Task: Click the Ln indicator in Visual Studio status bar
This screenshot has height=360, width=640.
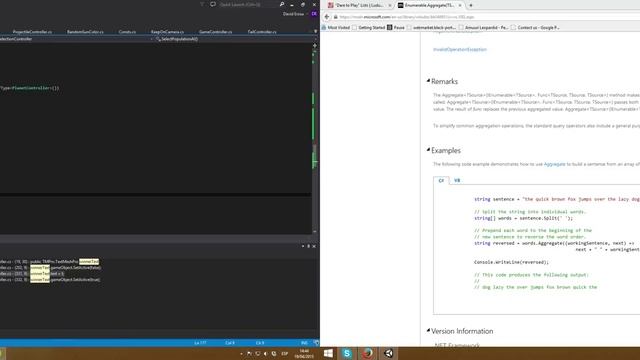Action: (x=200, y=343)
